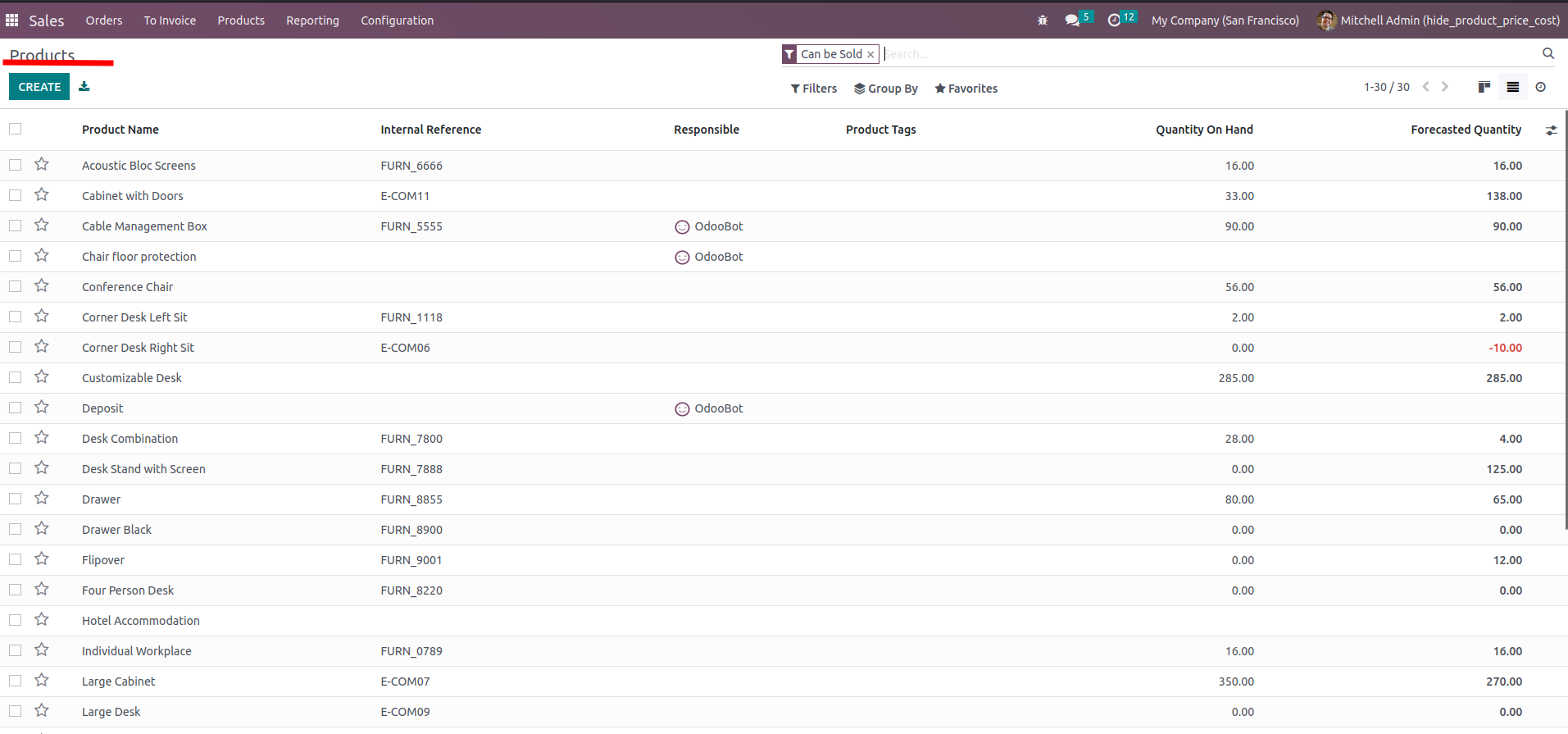Star Cable Management Box as favorite
Screen dimensions: 1568x734
click(42, 226)
